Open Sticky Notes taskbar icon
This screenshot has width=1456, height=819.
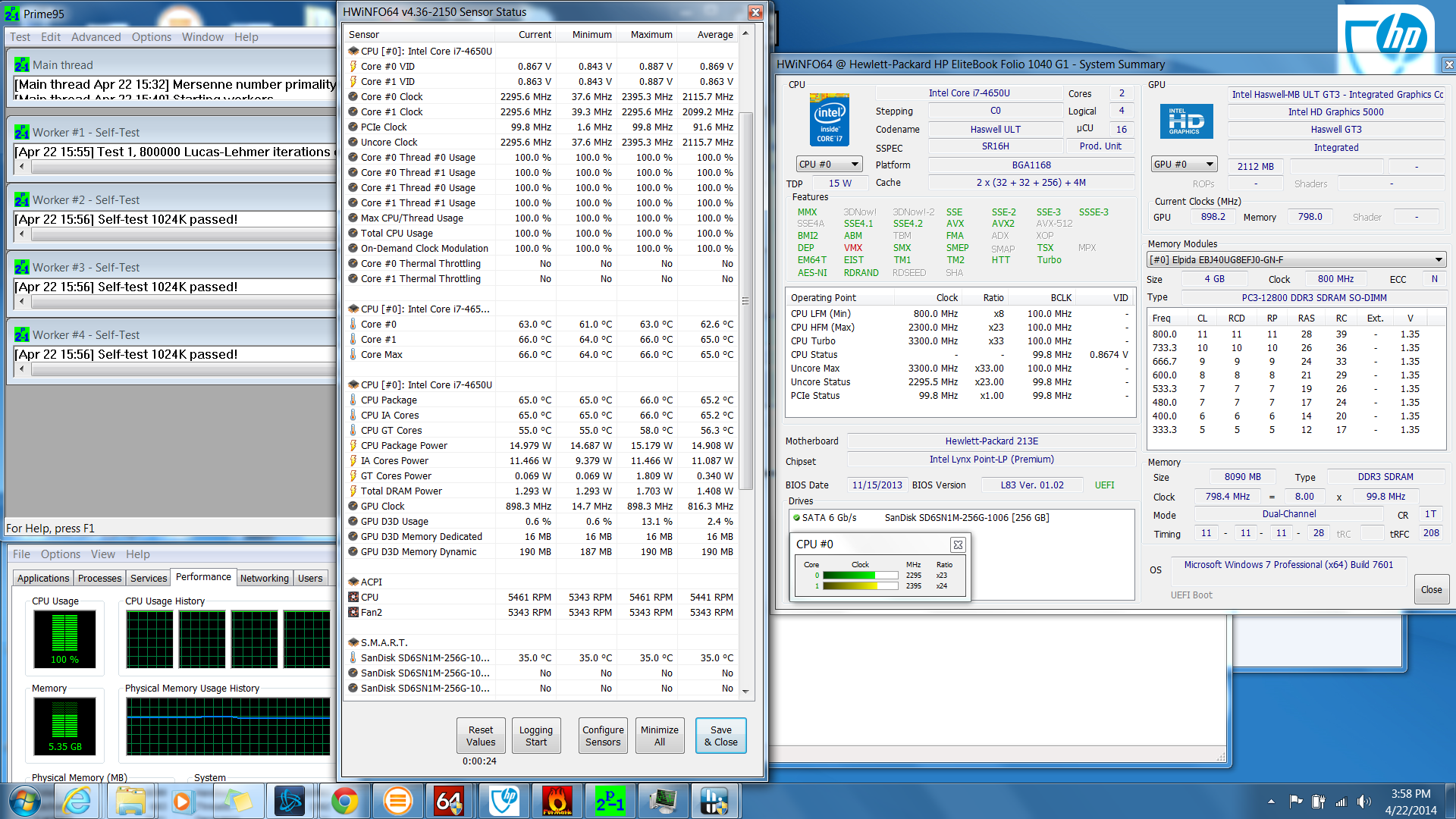pyautogui.click(x=237, y=801)
